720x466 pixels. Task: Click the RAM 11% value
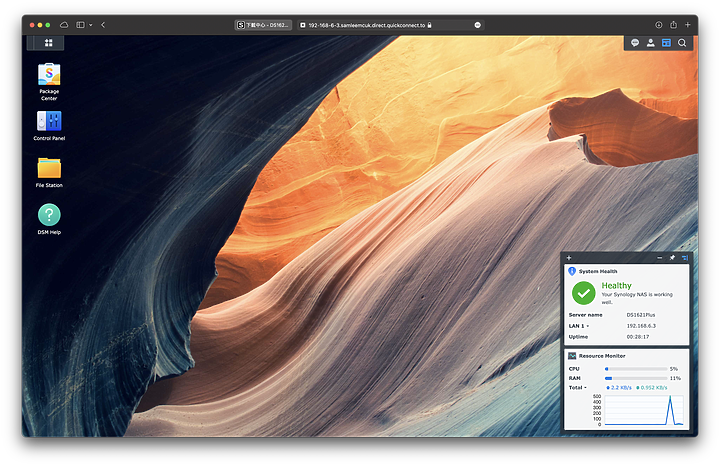click(675, 378)
